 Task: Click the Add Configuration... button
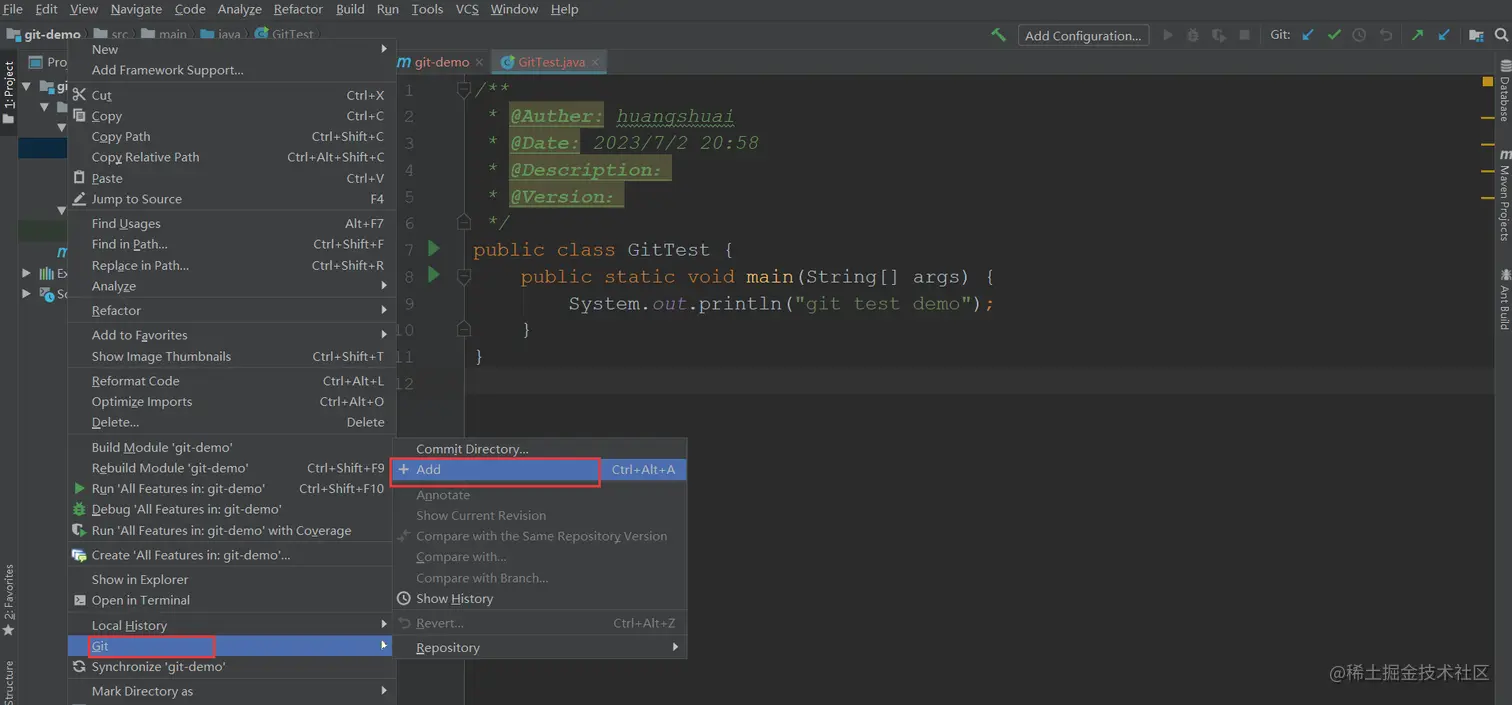tap(1083, 35)
